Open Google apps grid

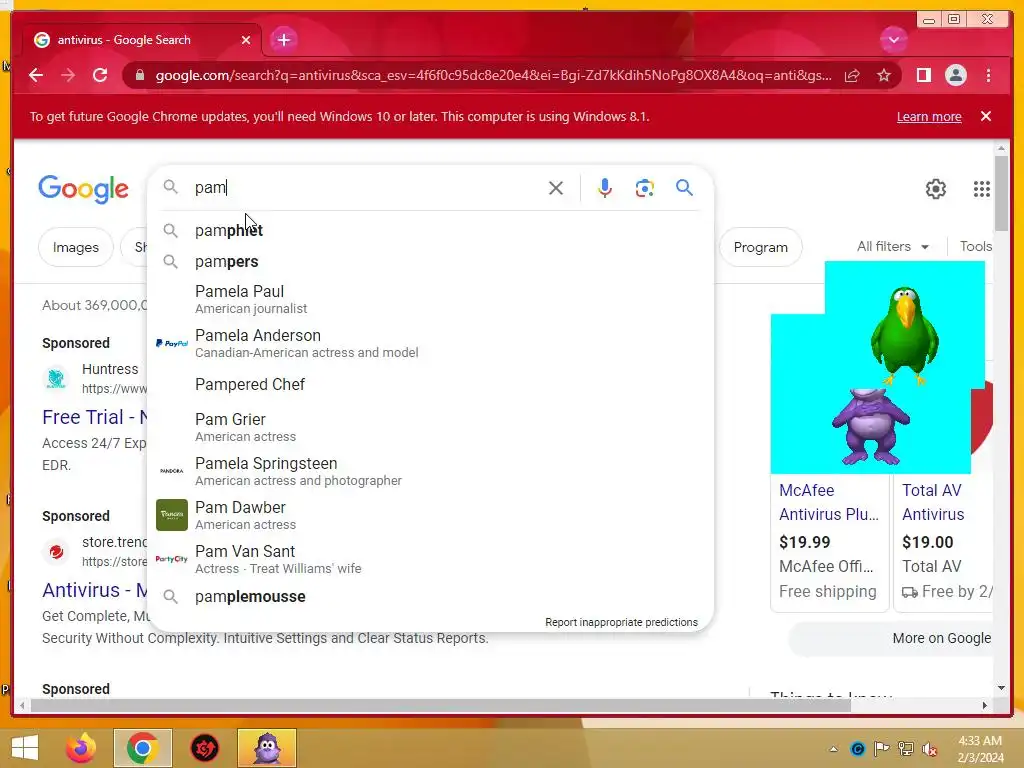982,189
